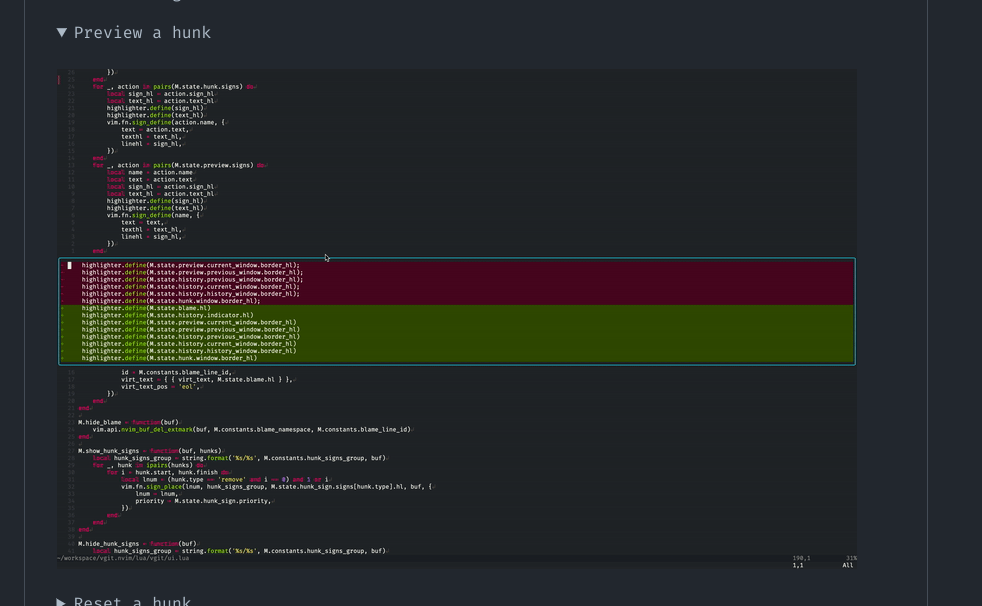Click the disclosure triangle next to Preview a hunk

(x=62, y=31)
